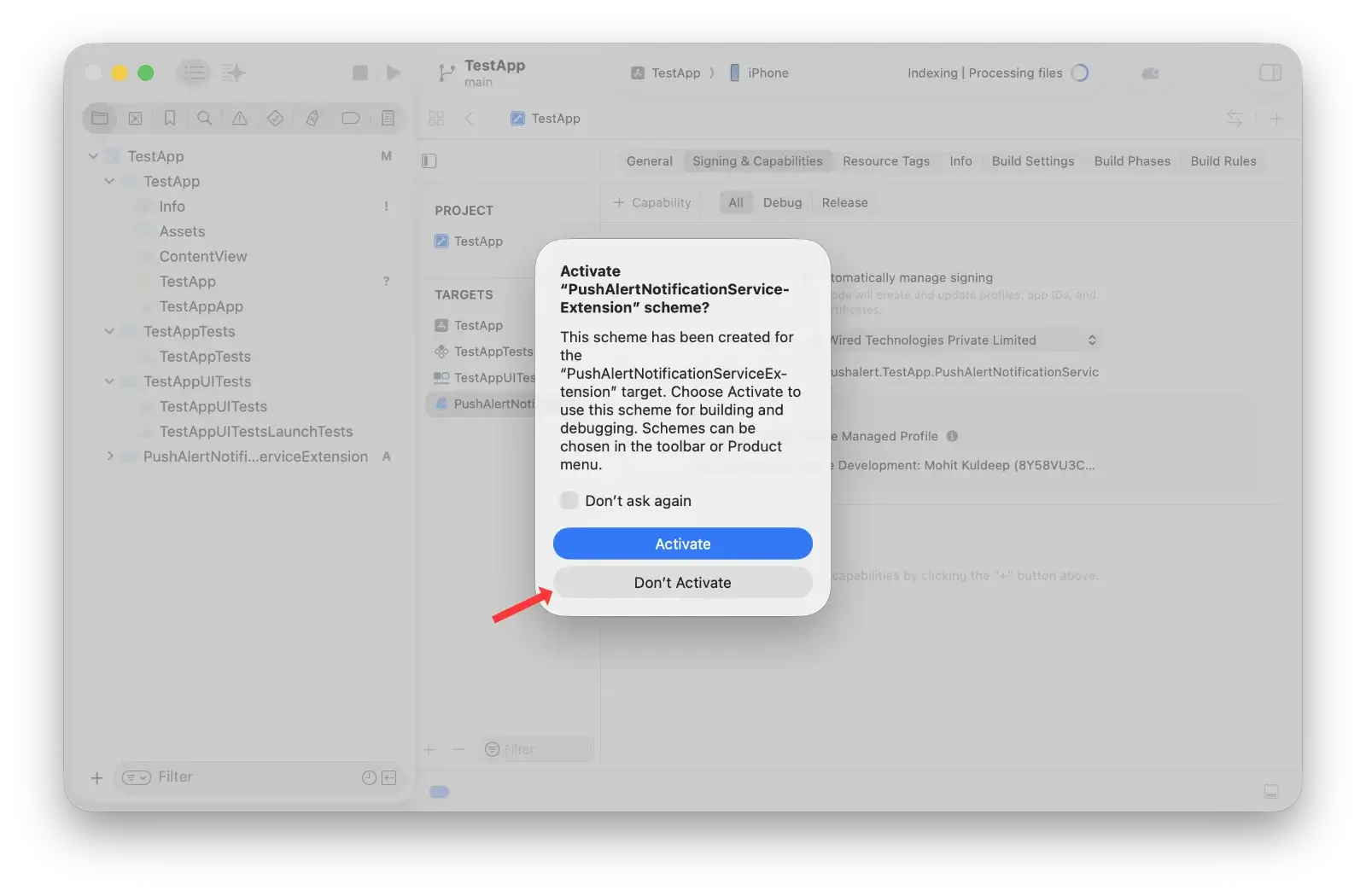Screen dimensions: 1366x896
Task: Click the Activate button
Action: point(682,544)
